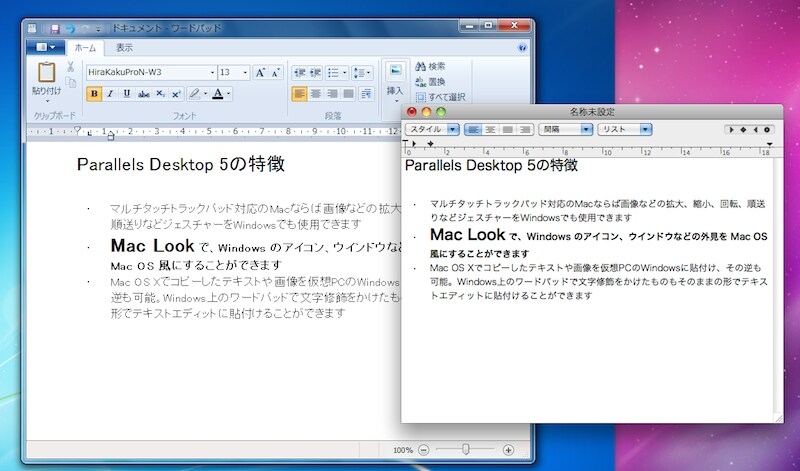The height and width of the screenshot is (471, 800).
Task: Click the right margin marker on TextEdit ruler
Action: (769, 144)
